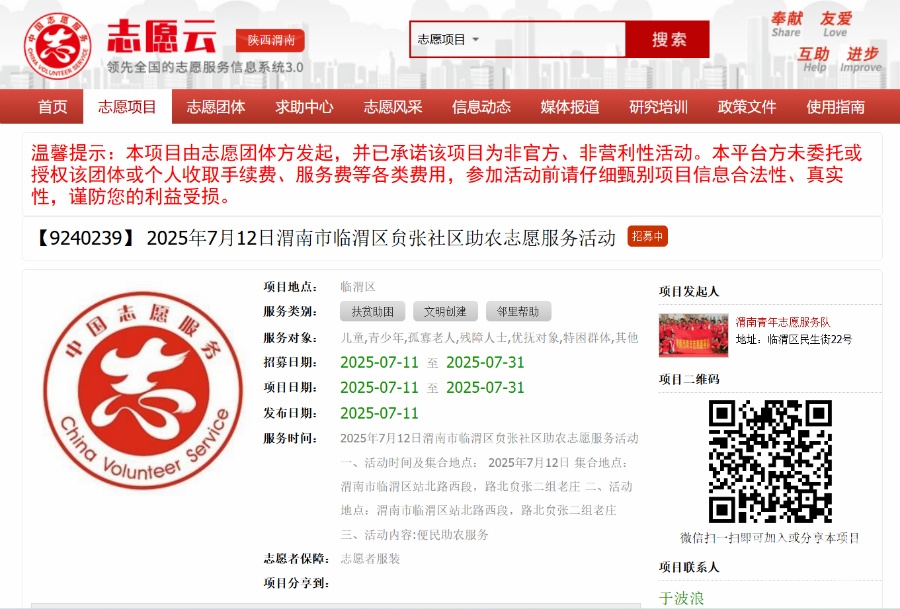Click the 项目二维码 section heading
The height and width of the screenshot is (609, 900).
point(689,379)
